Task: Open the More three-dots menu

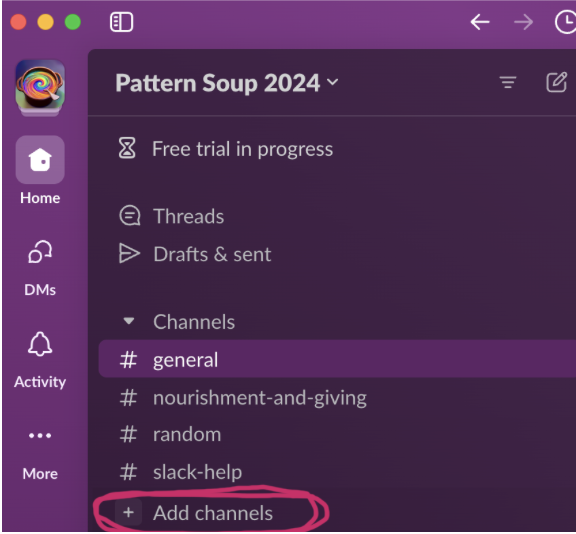Action: tap(40, 454)
